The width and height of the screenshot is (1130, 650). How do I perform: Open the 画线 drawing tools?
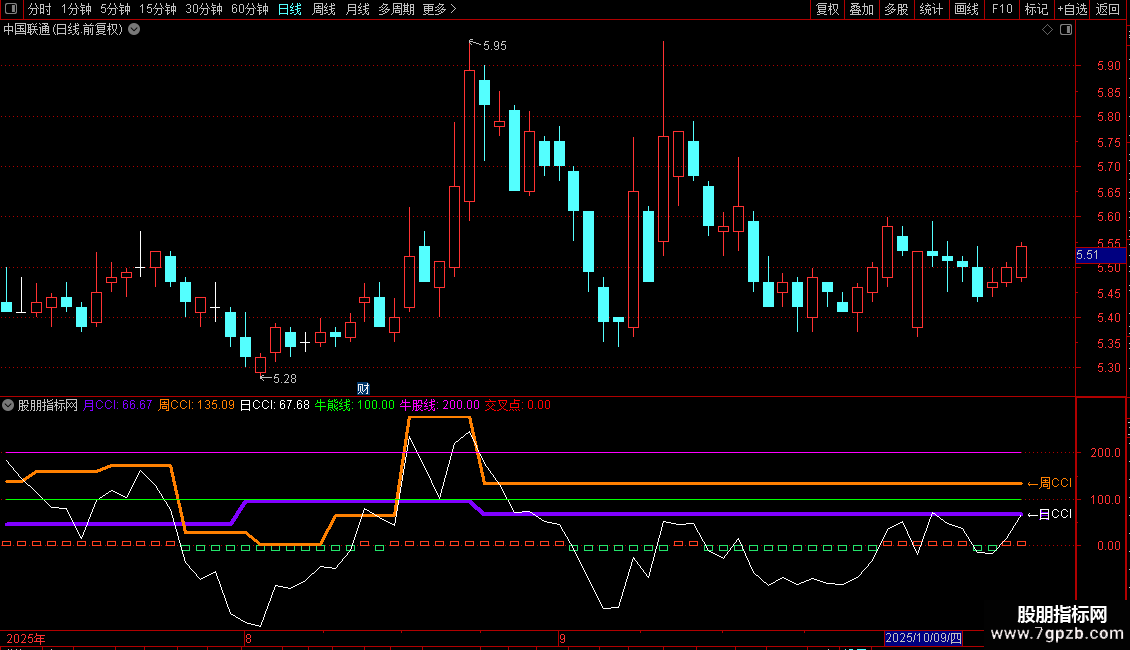[966, 9]
